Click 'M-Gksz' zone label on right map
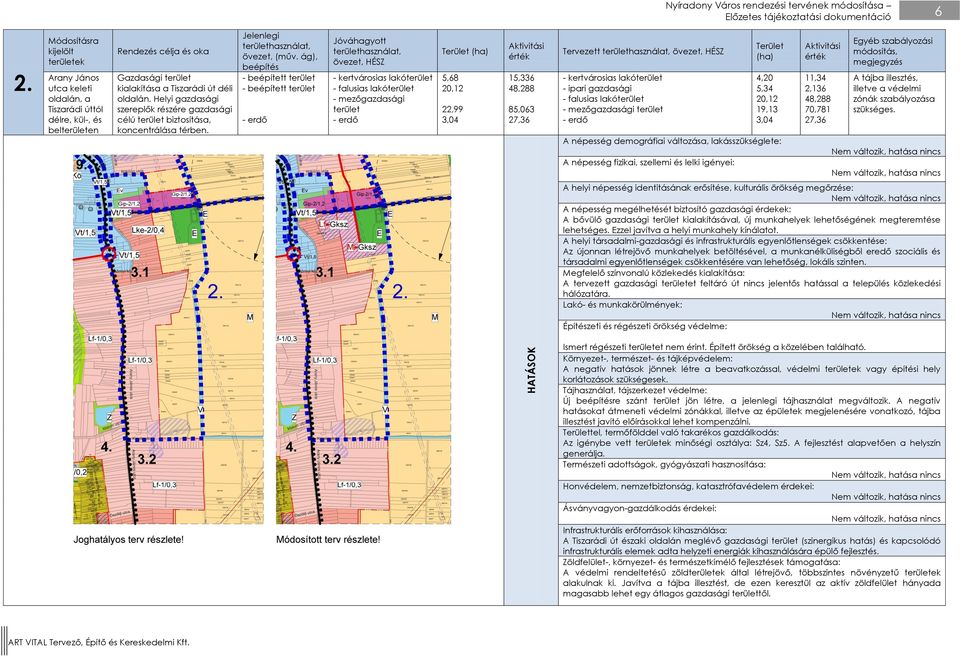This screenshot has width=960, height=657. pos(362,247)
